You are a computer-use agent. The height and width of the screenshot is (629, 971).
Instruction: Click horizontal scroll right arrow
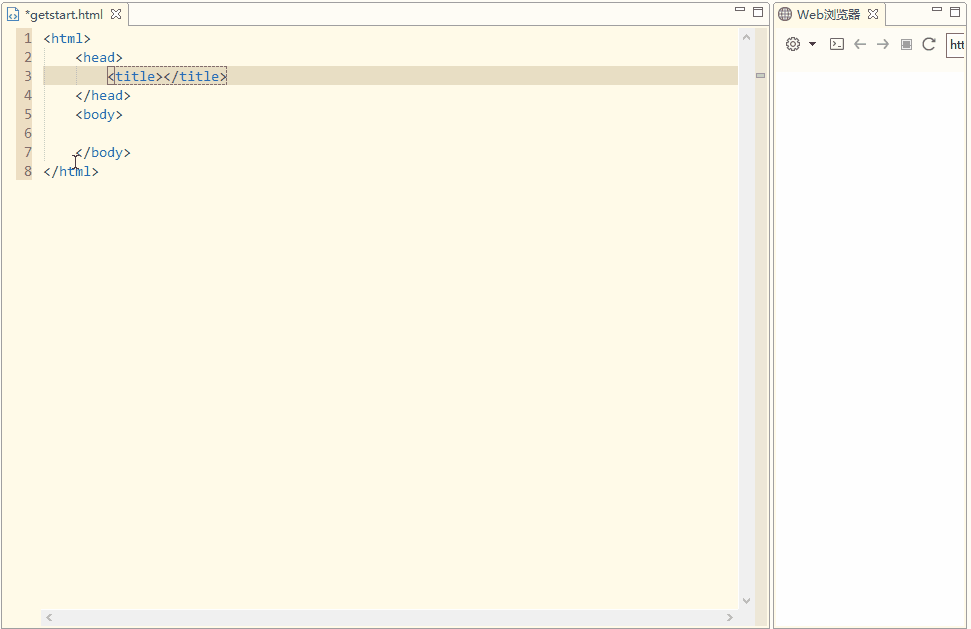click(729, 617)
